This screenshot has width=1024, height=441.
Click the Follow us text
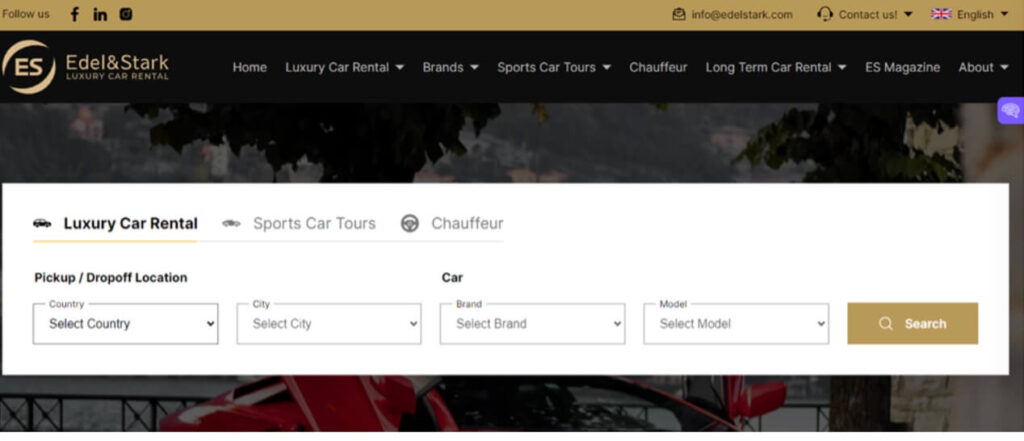pyautogui.click(x=25, y=14)
